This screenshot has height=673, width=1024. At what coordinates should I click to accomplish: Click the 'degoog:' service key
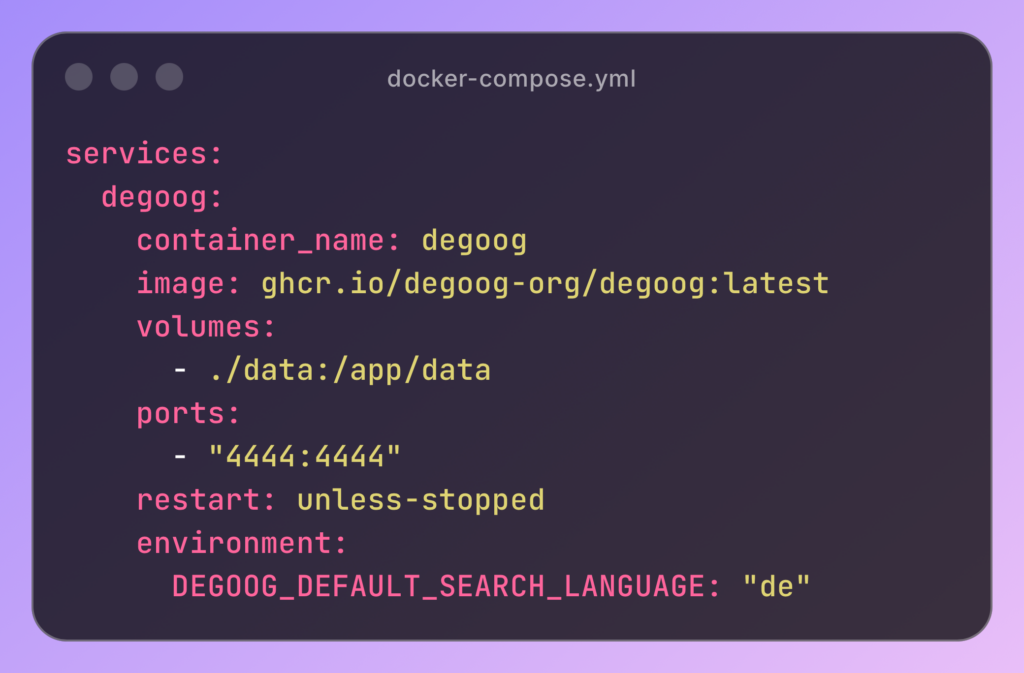(x=162, y=197)
